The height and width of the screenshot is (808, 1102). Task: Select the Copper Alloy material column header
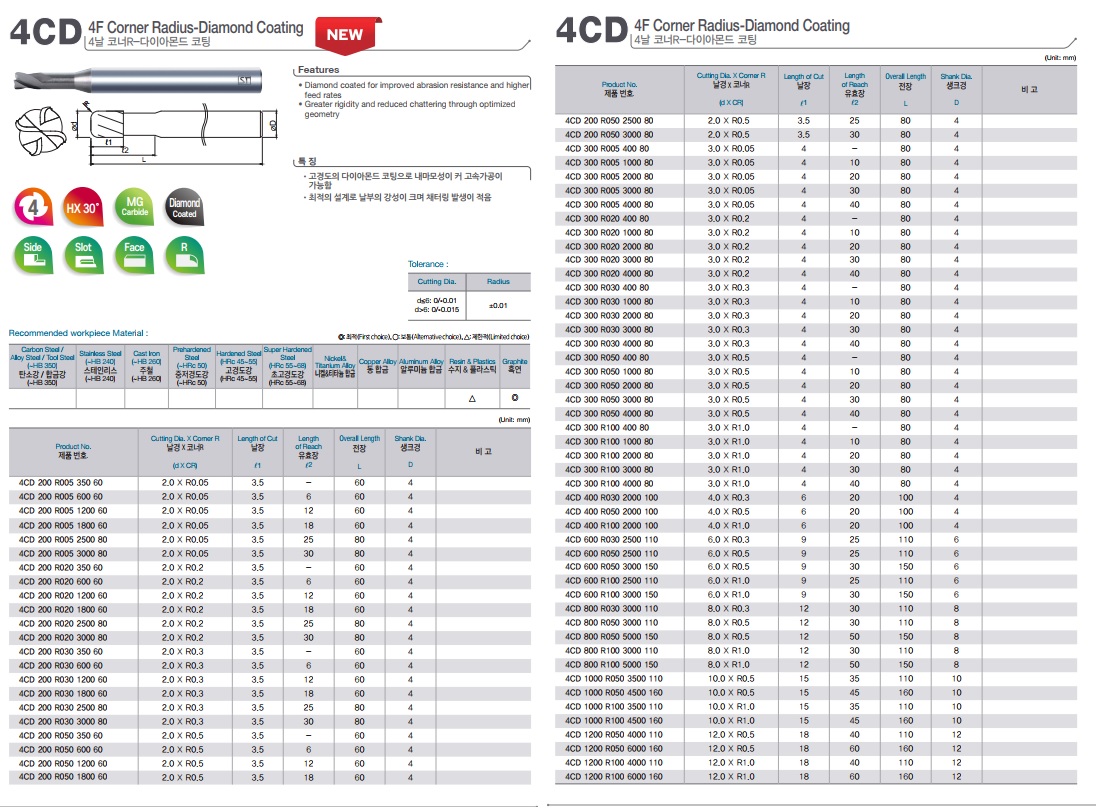point(378,366)
